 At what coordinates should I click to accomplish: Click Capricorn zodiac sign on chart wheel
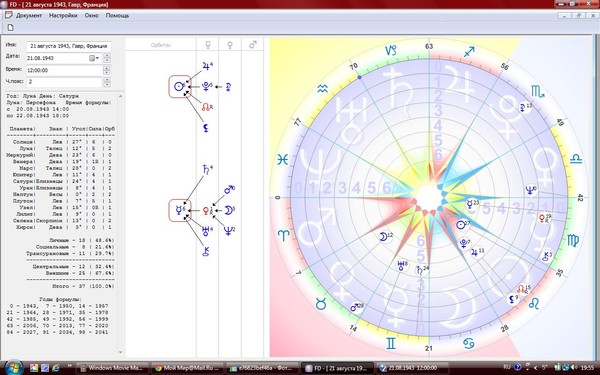click(391, 50)
